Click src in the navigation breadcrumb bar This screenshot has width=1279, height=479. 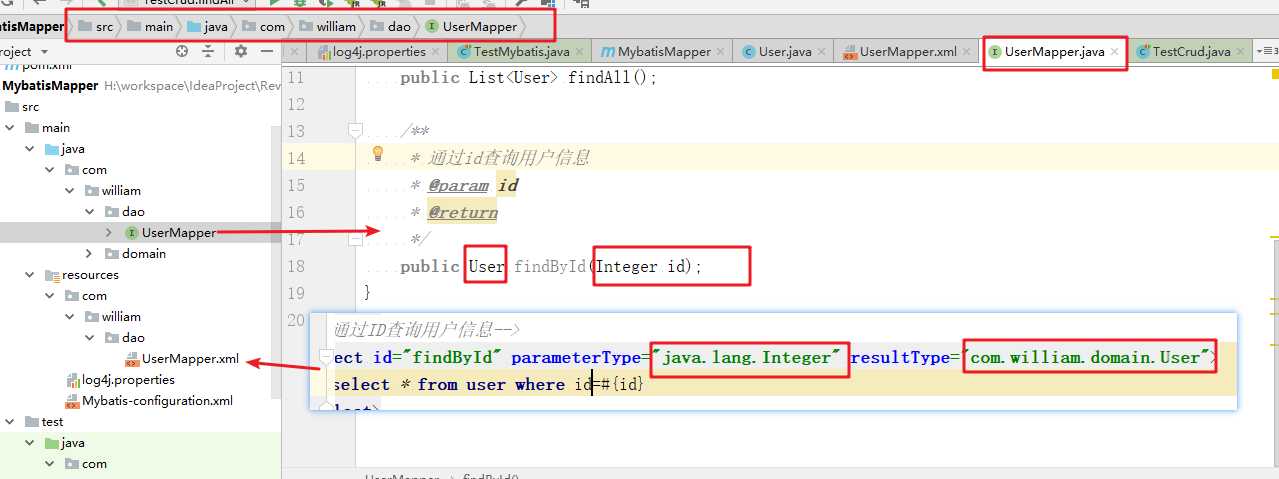104,26
